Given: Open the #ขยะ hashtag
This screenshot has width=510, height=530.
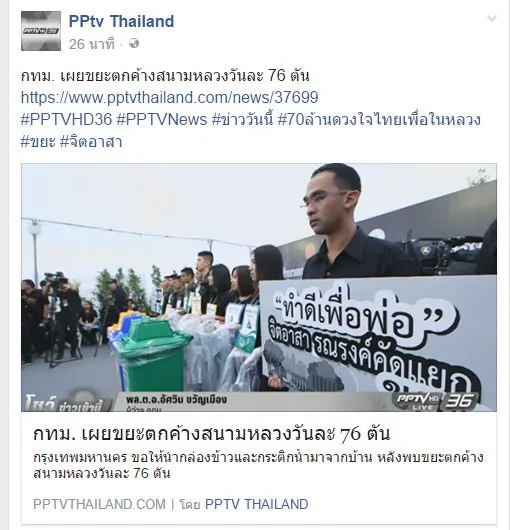Looking at the screenshot, I should 38,141.
